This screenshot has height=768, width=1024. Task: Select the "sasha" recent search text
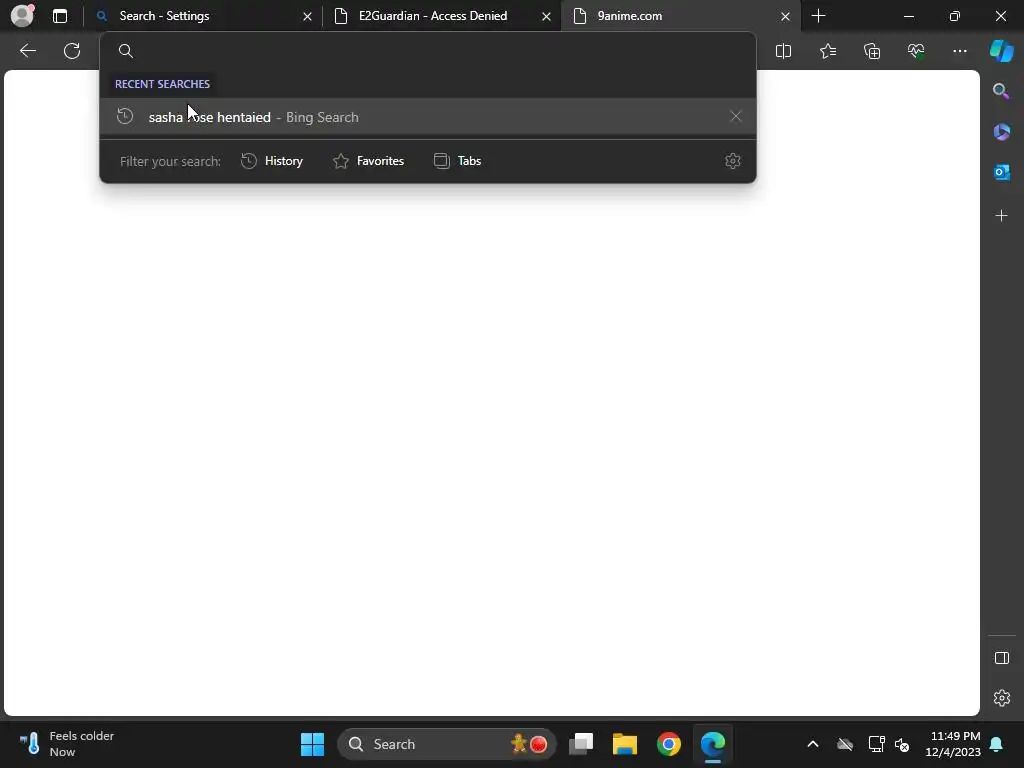tap(165, 117)
